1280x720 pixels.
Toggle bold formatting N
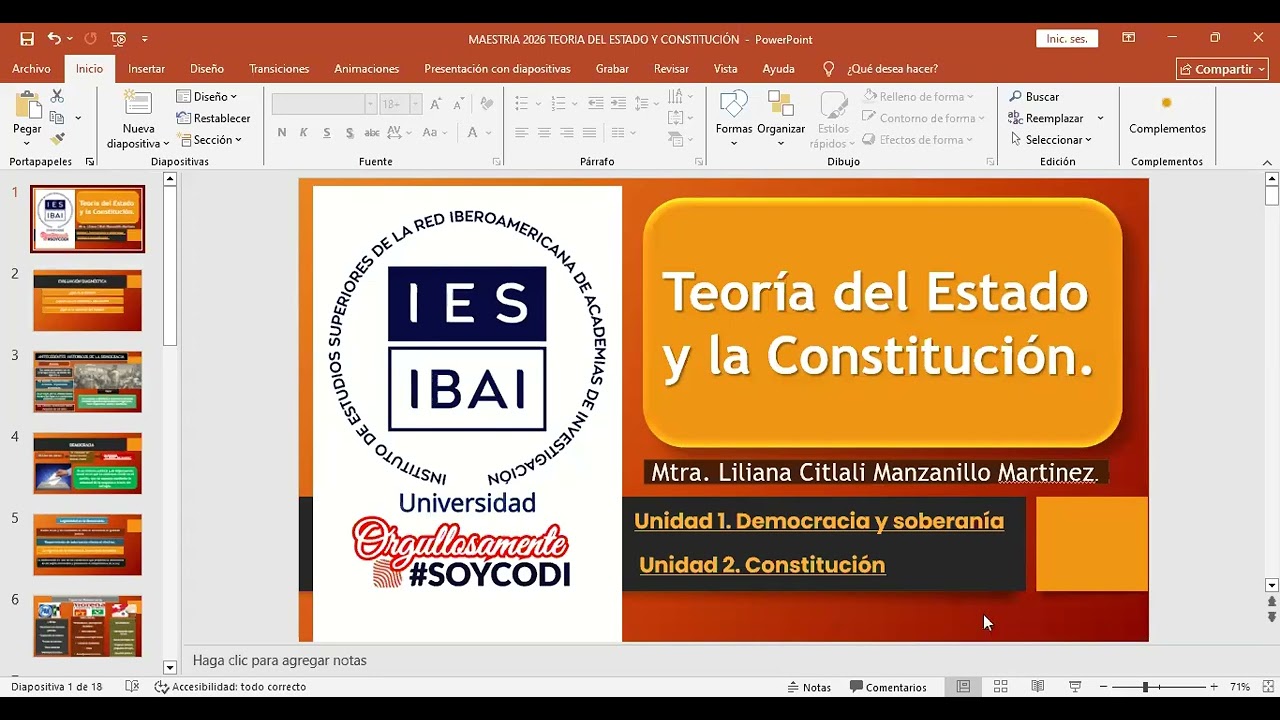(282, 132)
